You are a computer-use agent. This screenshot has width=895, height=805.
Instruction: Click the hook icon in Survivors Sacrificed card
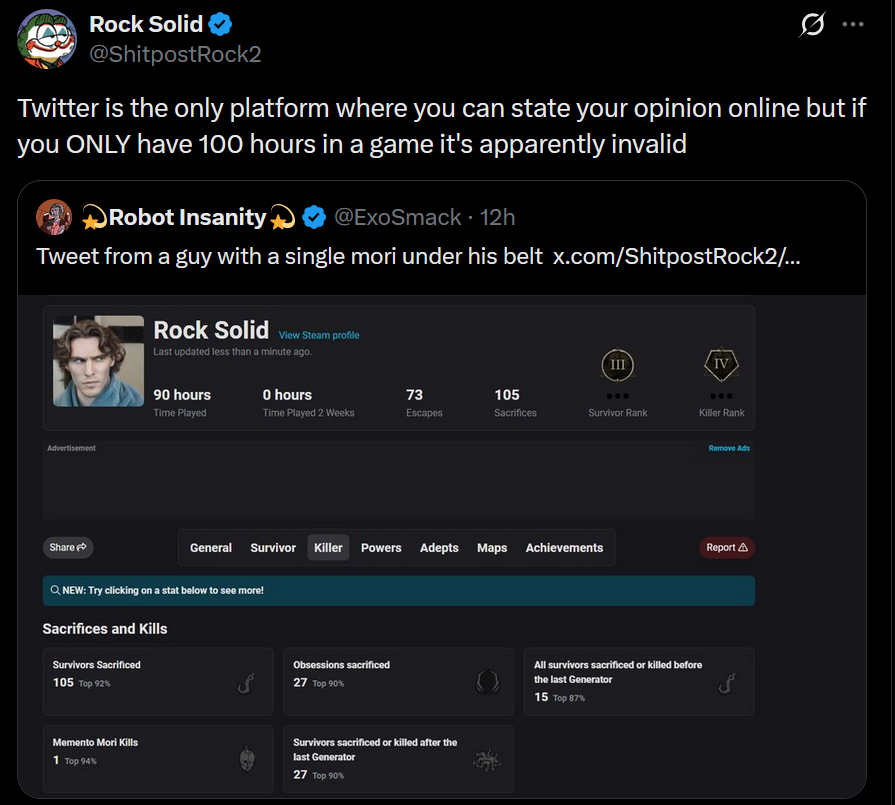point(246,682)
